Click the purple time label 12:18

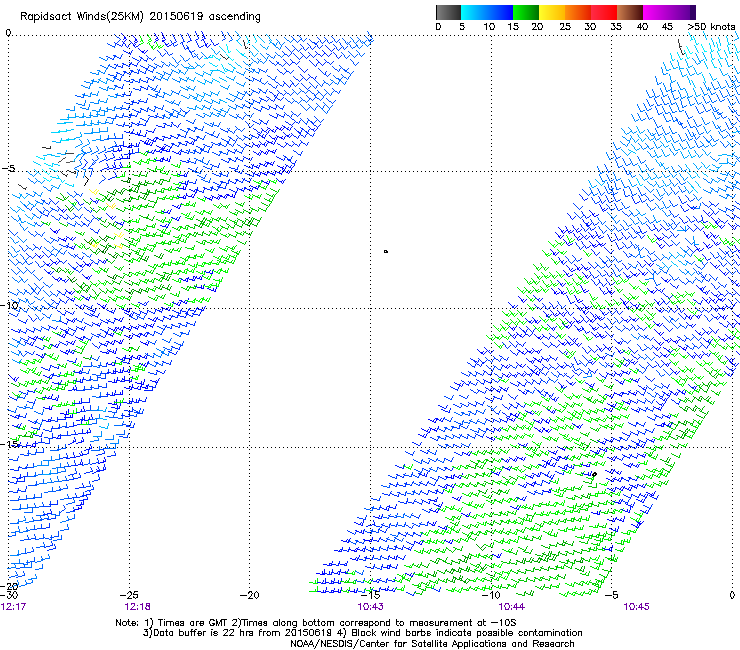[x=137, y=607]
